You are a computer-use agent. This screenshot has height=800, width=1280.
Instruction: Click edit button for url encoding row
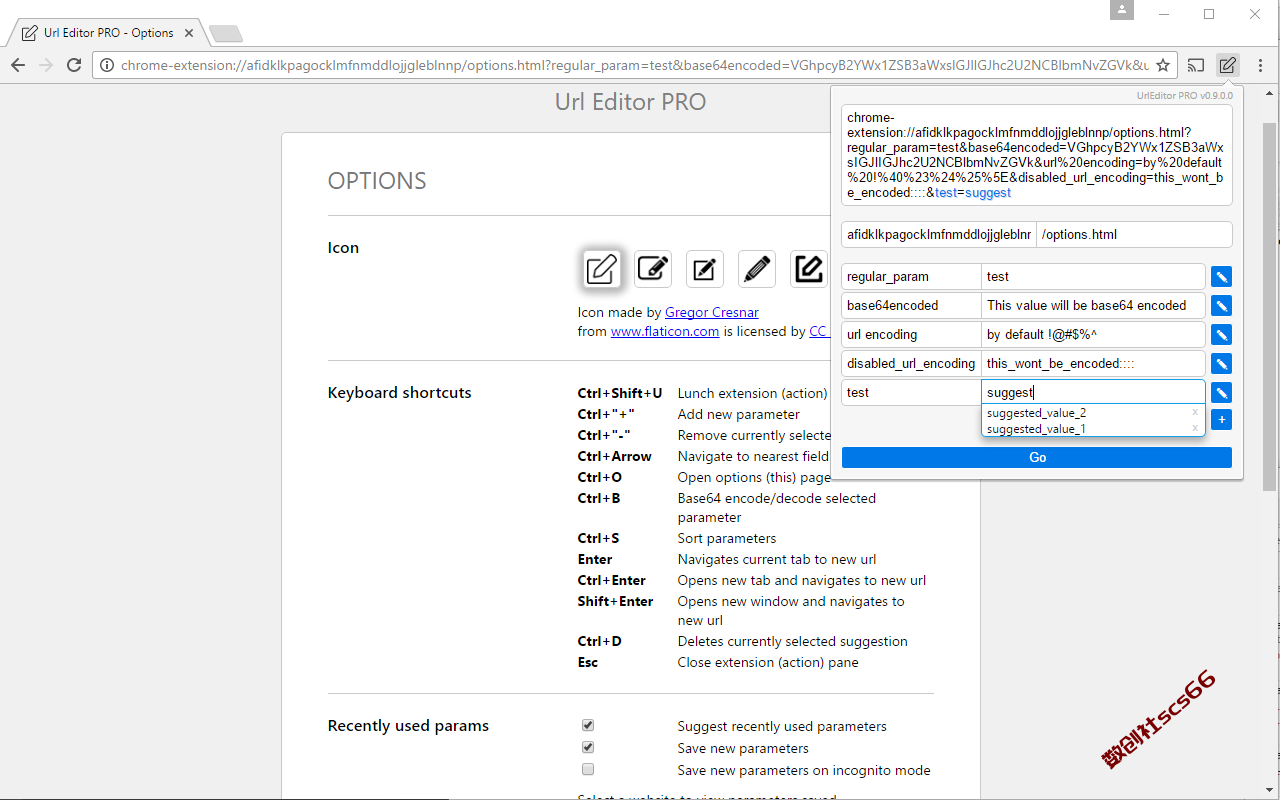(1221, 335)
